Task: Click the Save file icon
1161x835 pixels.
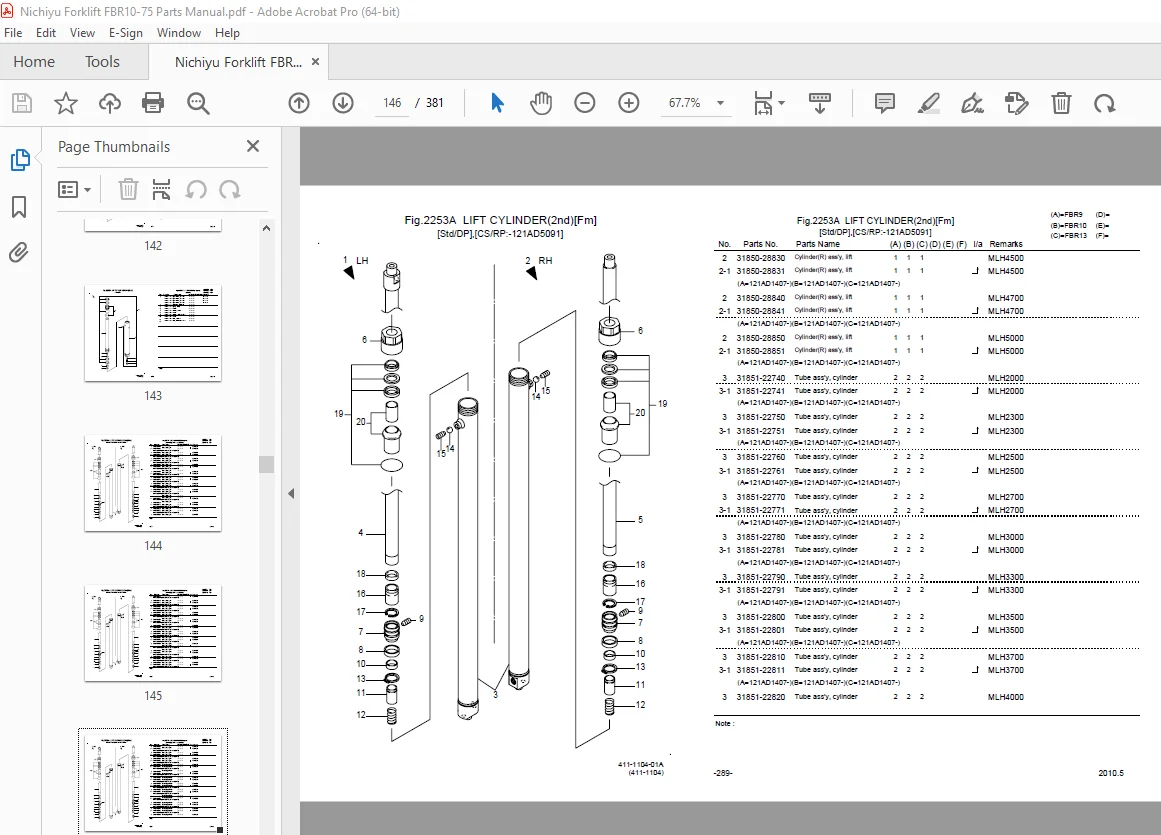Action: pos(22,103)
